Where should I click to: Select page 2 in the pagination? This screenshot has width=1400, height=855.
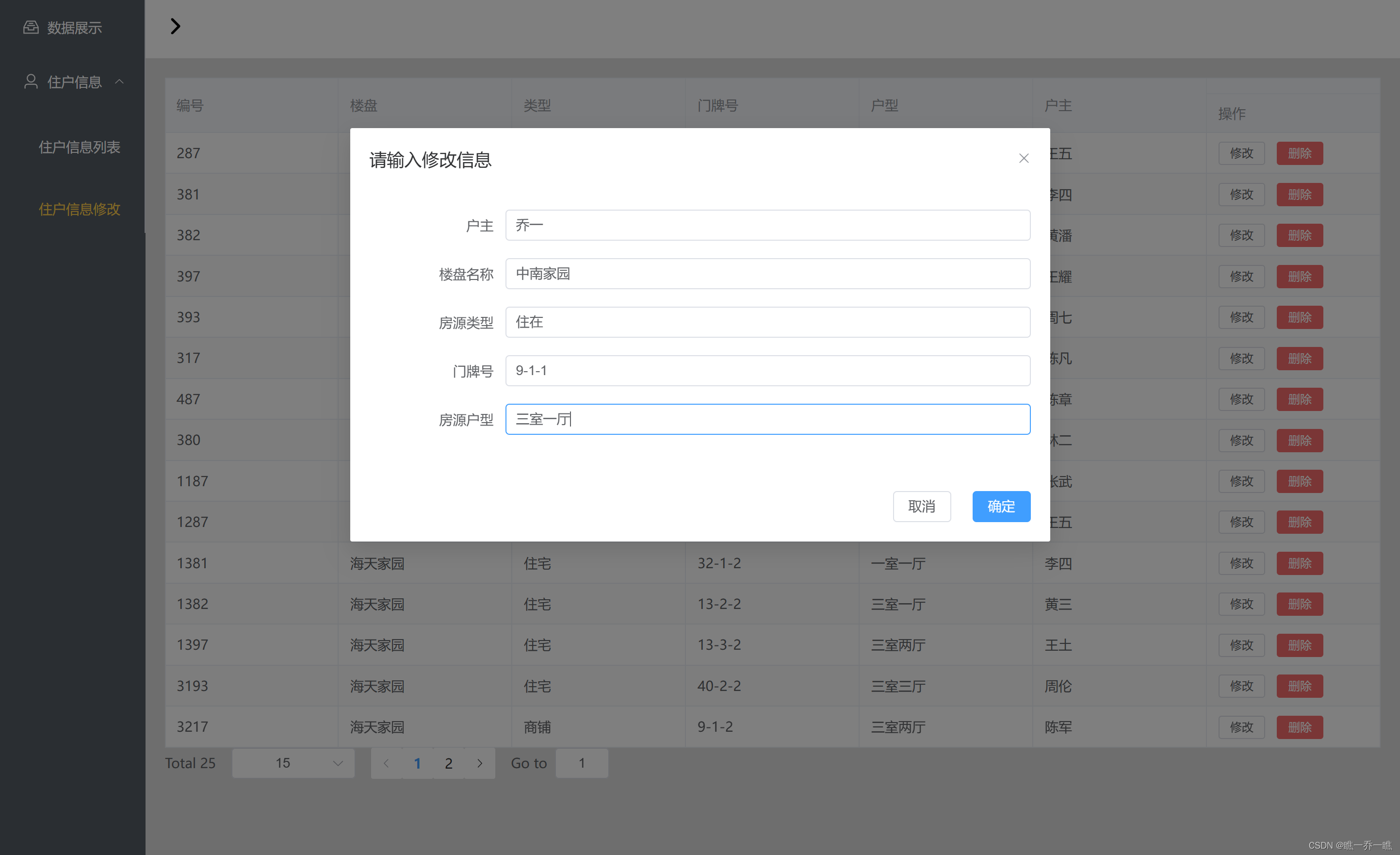(x=448, y=763)
